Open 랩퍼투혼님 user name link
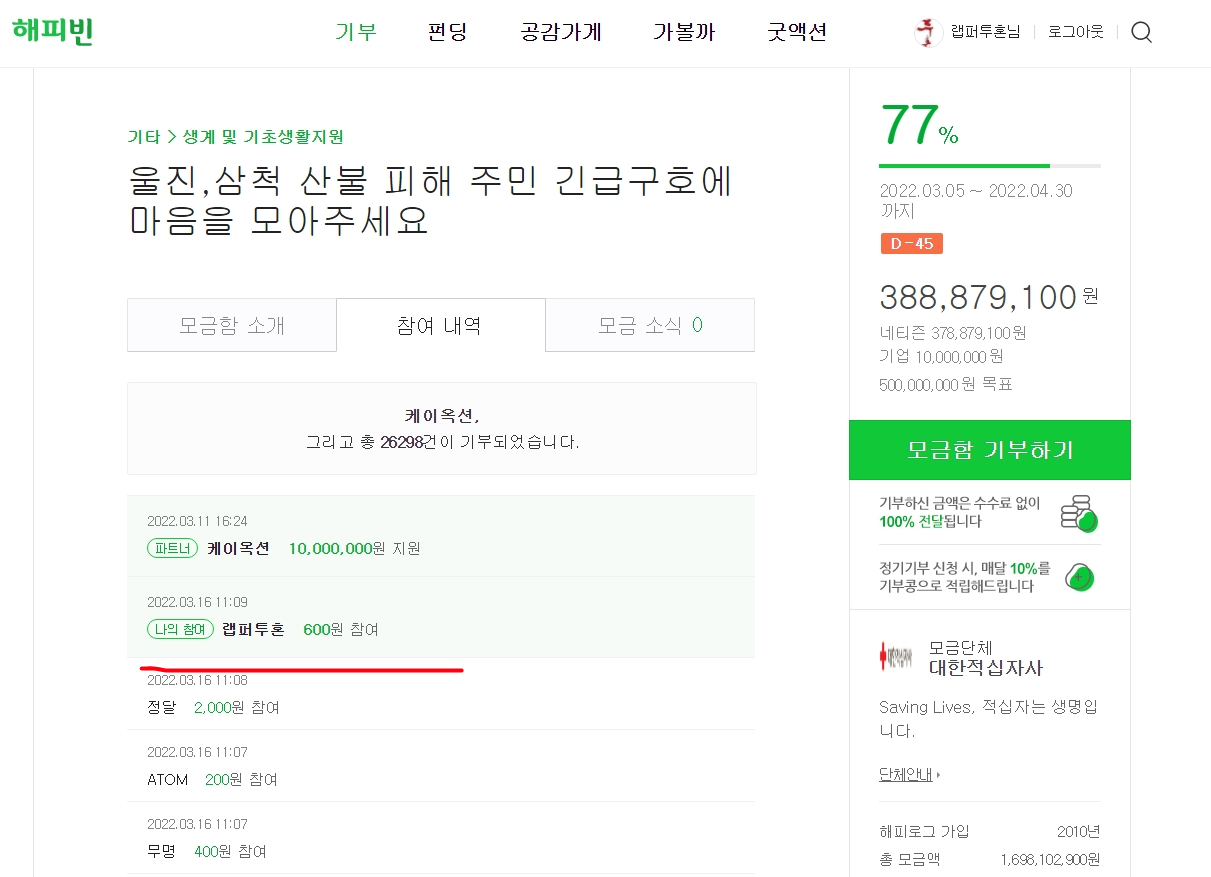The width and height of the screenshot is (1211, 877). pos(985,32)
